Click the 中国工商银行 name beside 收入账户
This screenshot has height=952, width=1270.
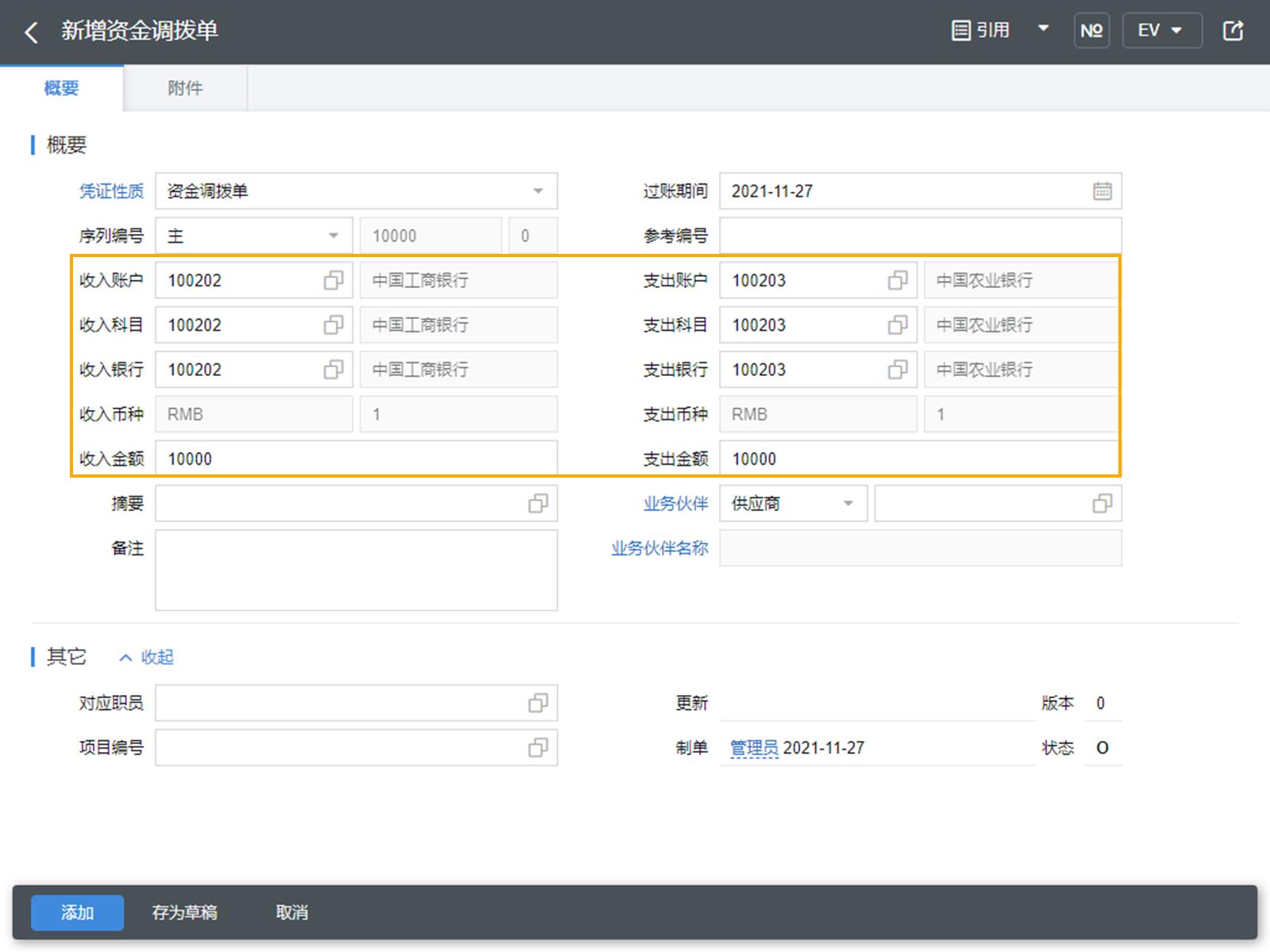[x=459, y=280]
